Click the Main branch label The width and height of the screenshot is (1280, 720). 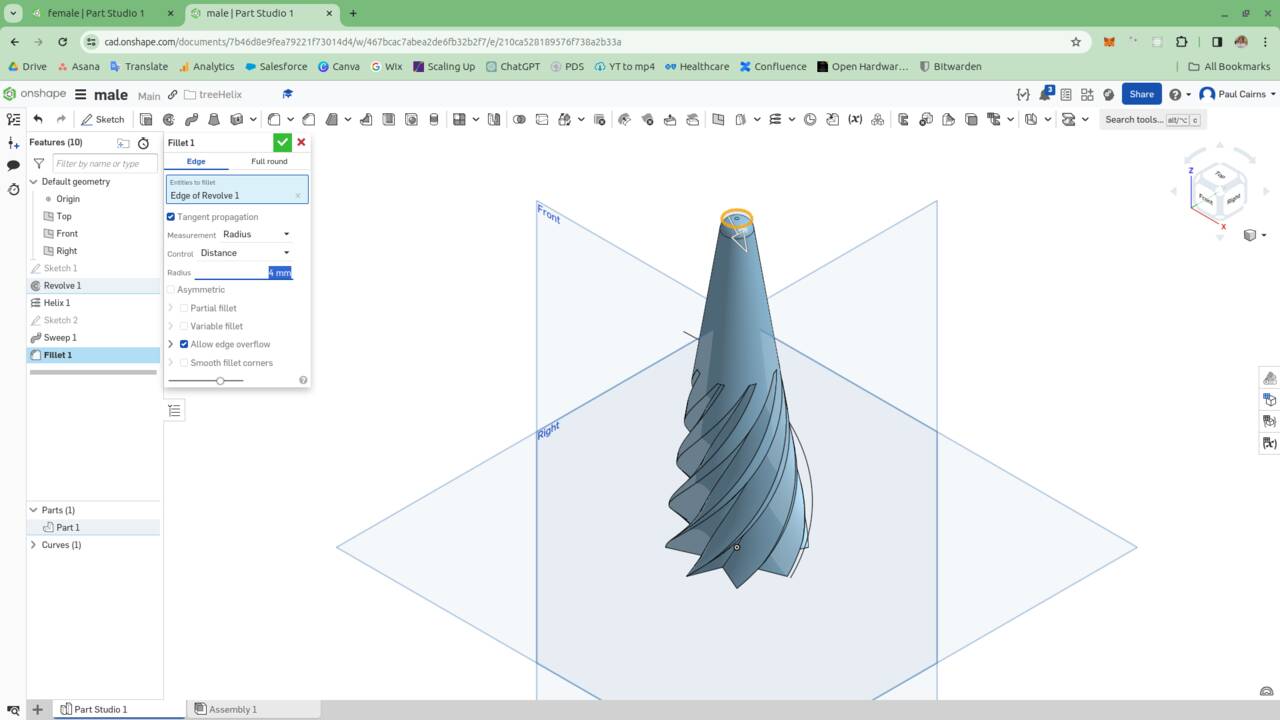click(x=149, y=95)
